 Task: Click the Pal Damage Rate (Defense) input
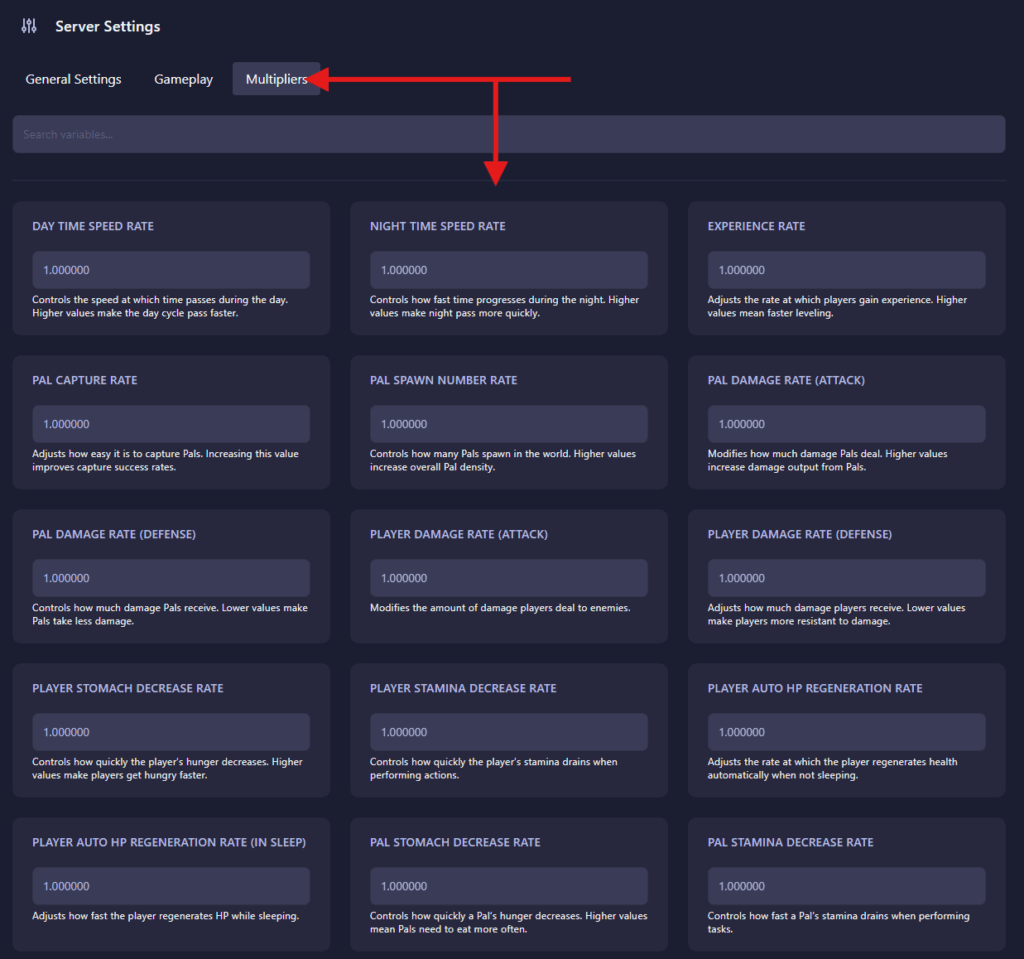171,578
